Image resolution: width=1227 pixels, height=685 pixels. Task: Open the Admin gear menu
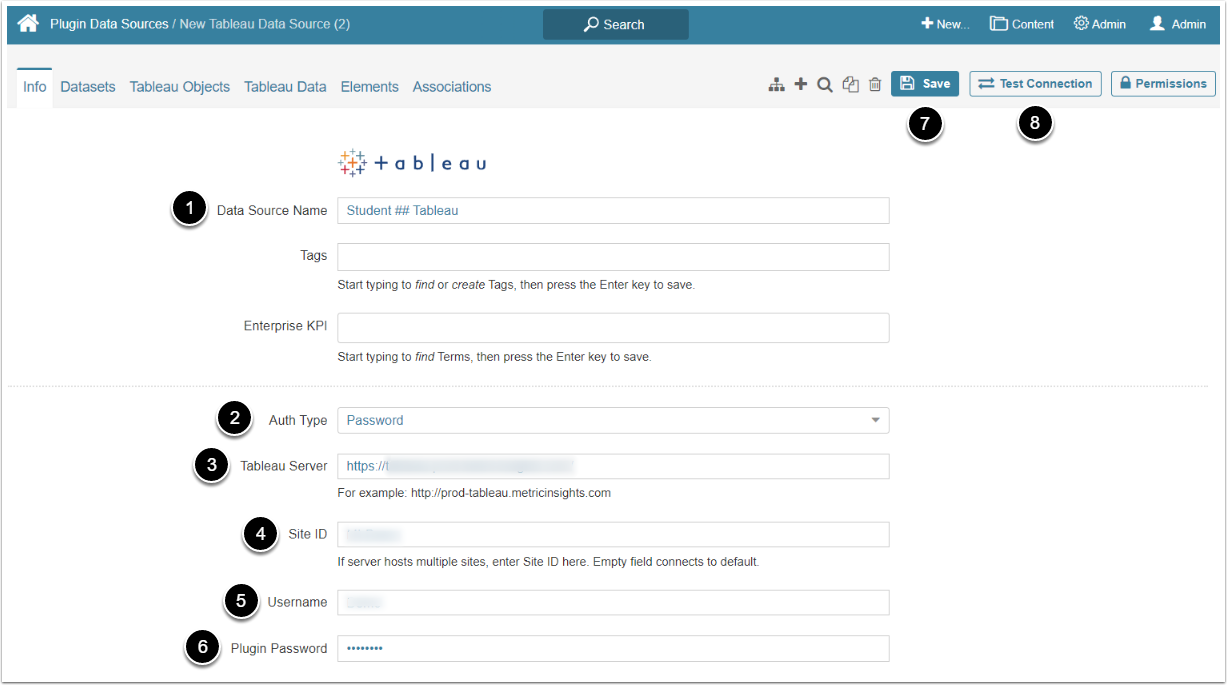(1099, 24)
